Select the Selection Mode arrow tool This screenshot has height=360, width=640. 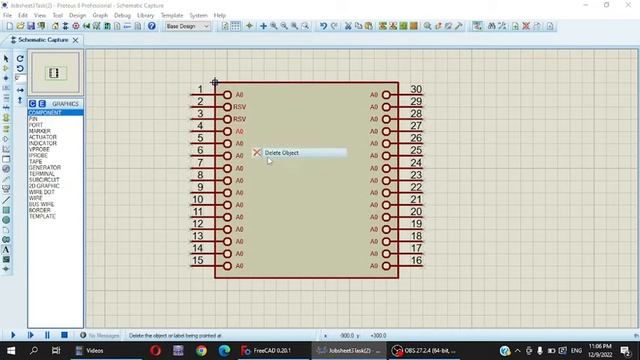point(6,58)
